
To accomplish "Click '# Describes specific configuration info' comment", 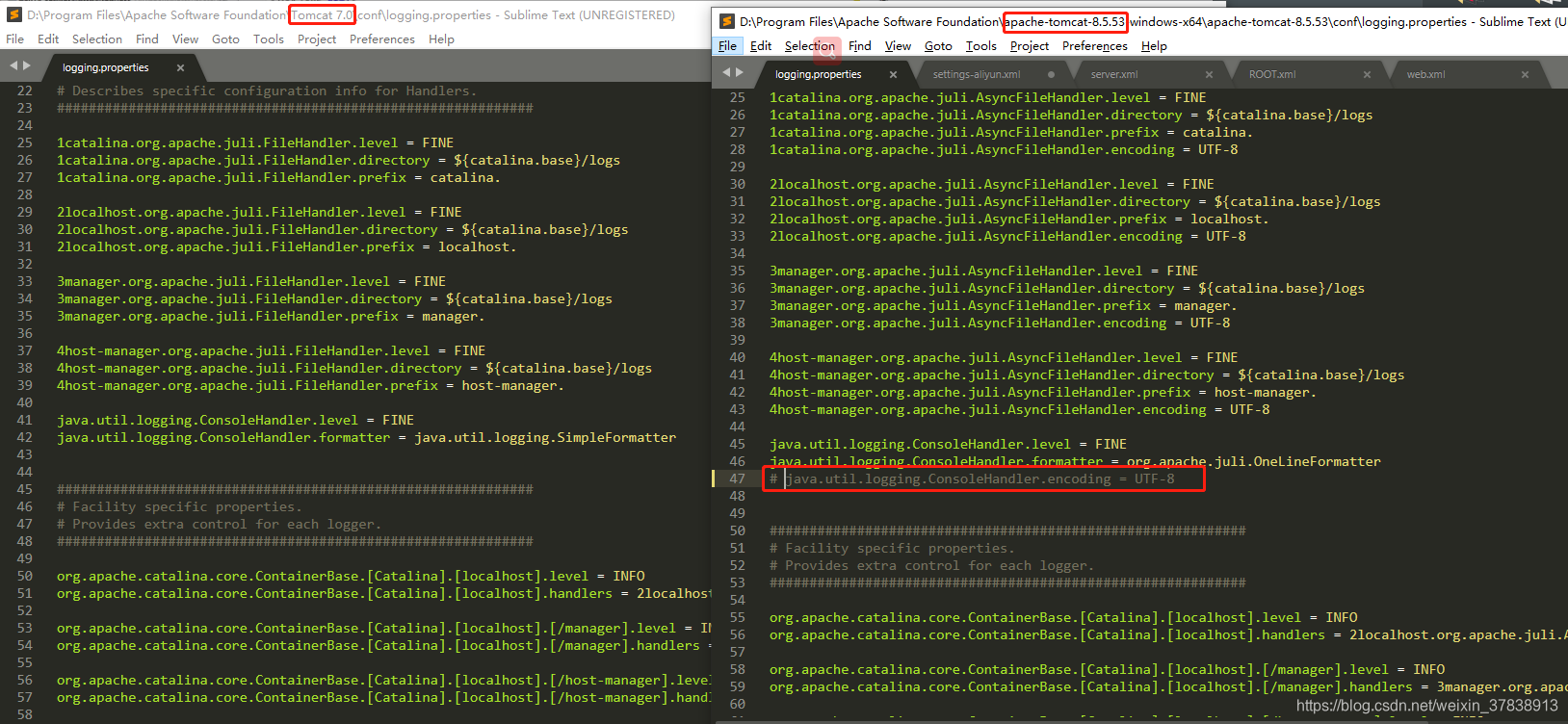I will pyautogui.click(x=267, y=90).
